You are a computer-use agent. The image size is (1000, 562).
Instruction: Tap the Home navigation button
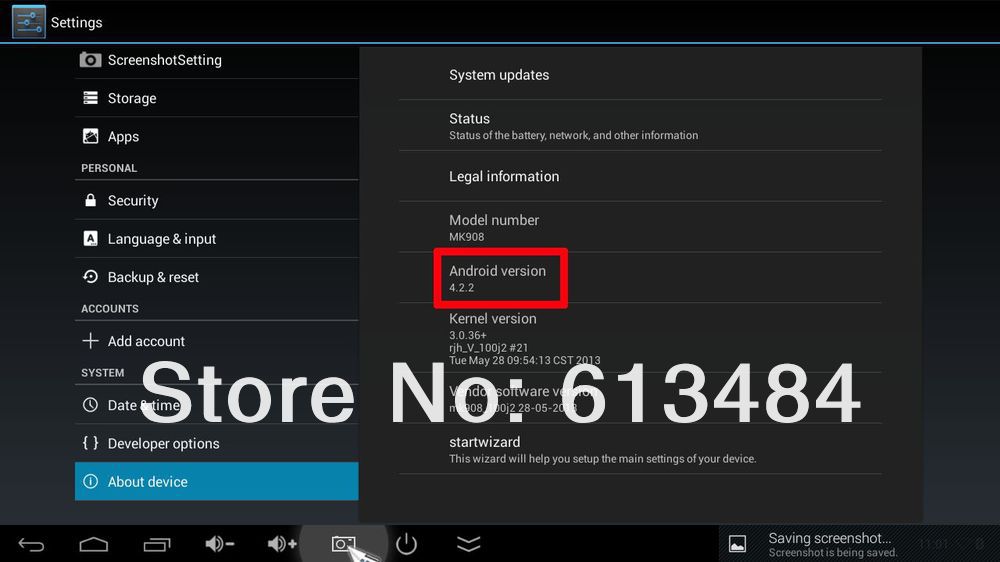click(94, 544)
